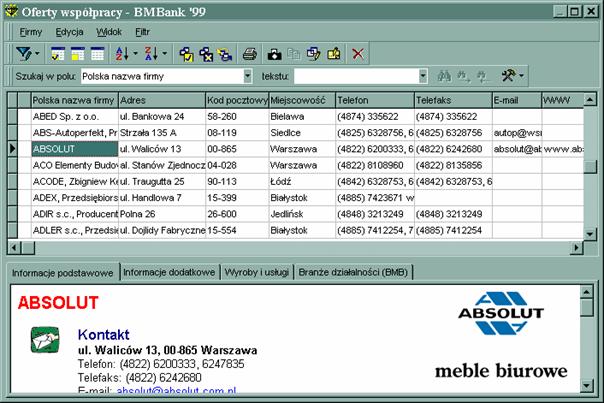Image resolution: width=604 pixels, height=403 pixels.
Task: Click the absolut@absolut.com.pl email link
Action: (x=176, y=390)
